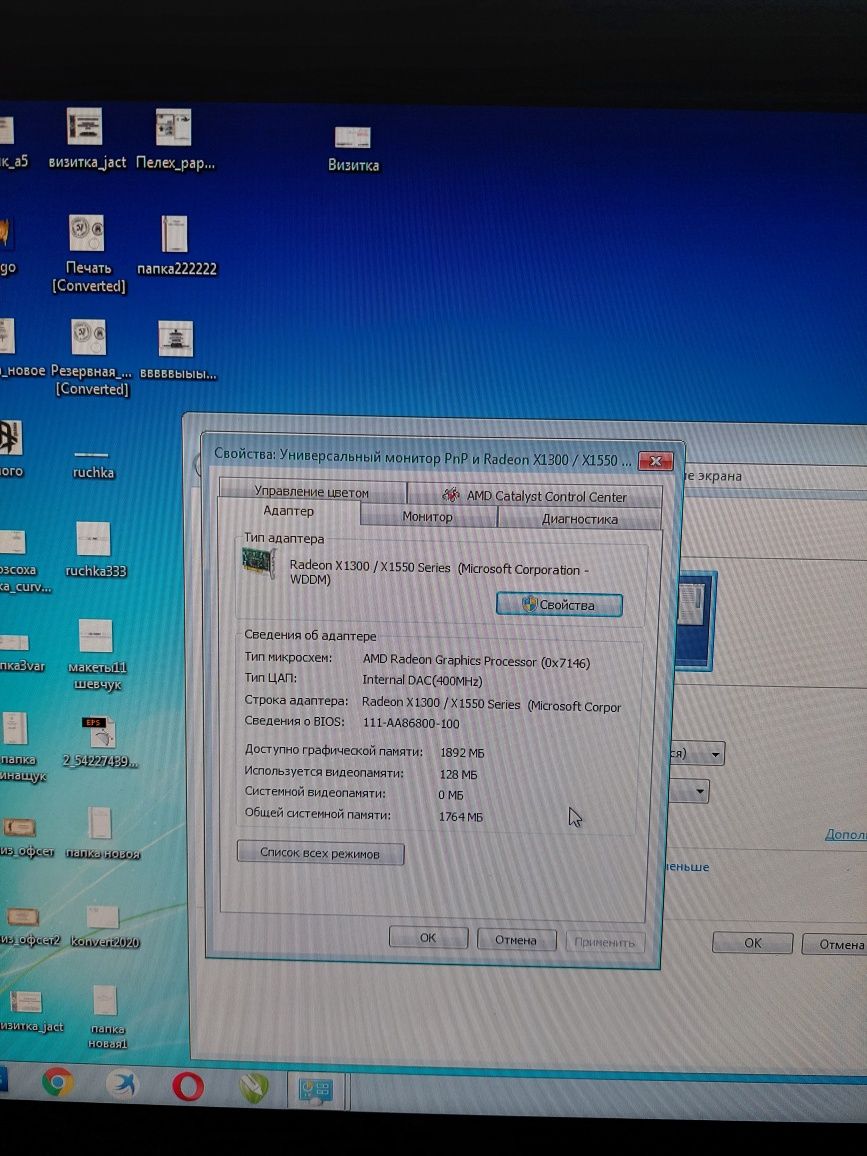Open the вввввыыы desktop icon
Image resolution: width=867 pixels, height=1156 pixels.
point(177,350)
